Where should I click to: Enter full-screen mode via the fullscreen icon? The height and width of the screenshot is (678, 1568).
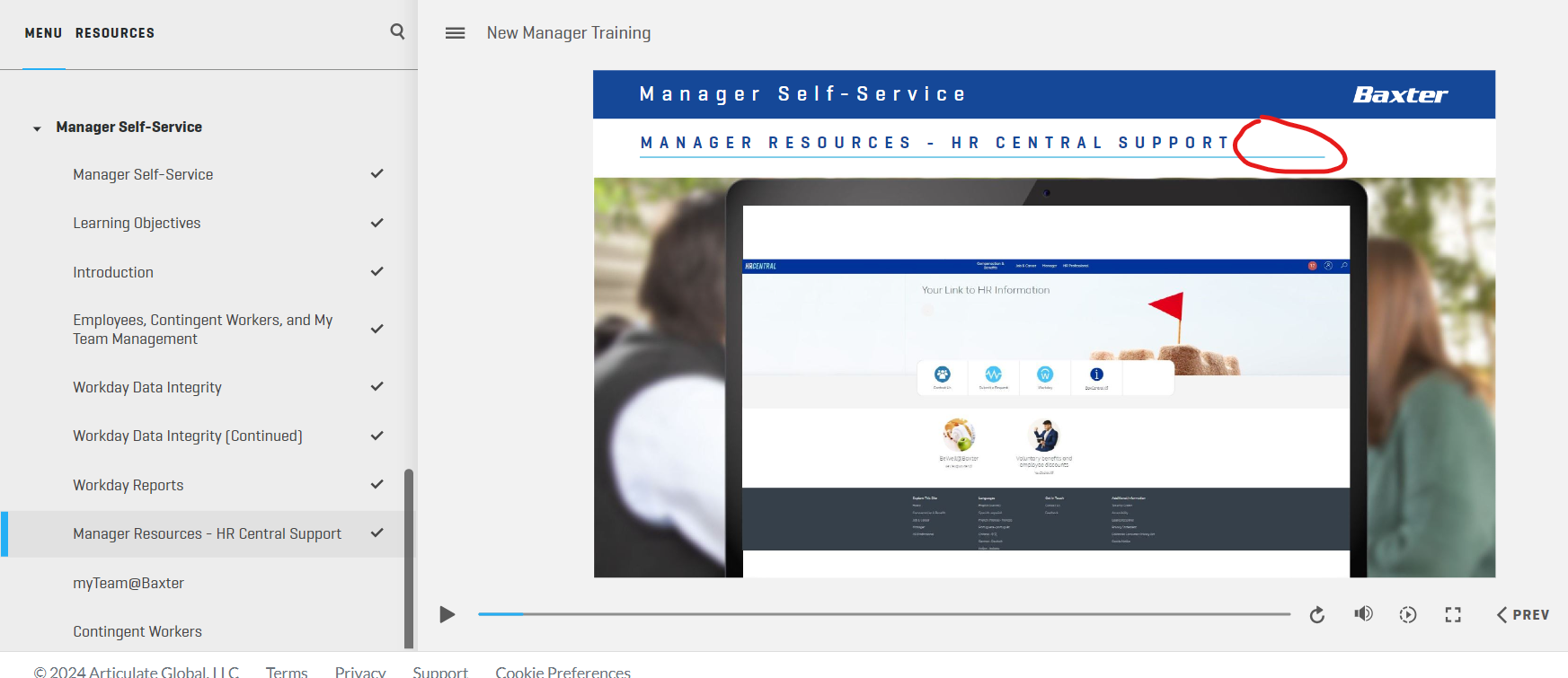click(x=1453, y=614)
